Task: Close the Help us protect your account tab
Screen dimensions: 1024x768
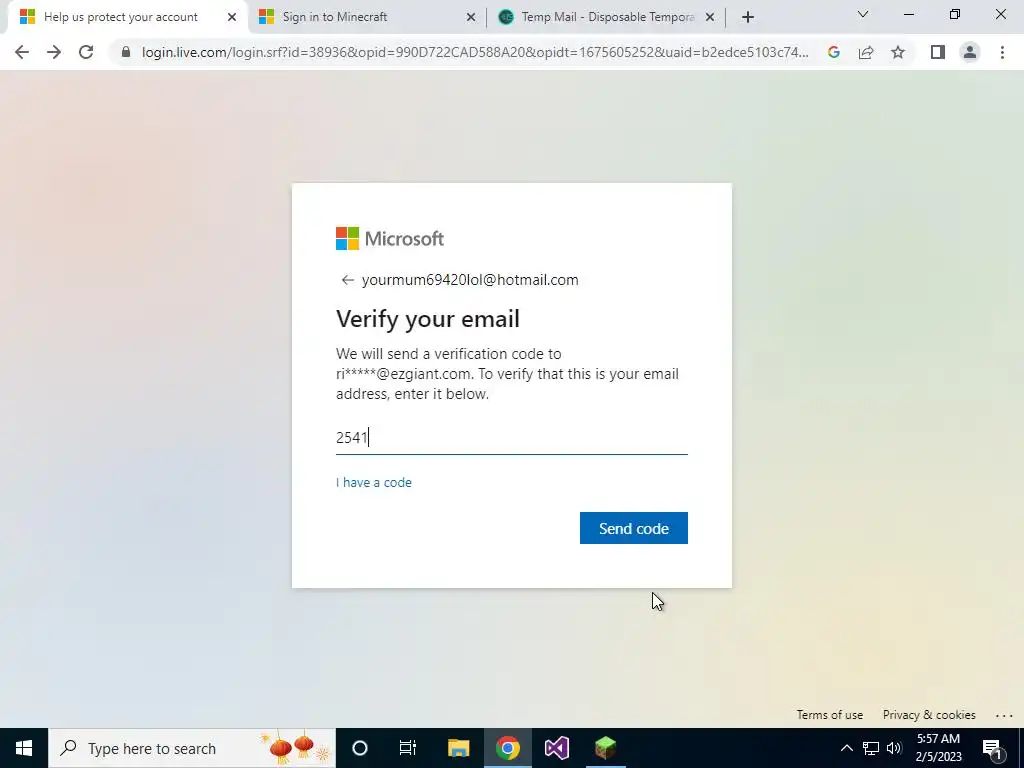Action: [232, 17]
